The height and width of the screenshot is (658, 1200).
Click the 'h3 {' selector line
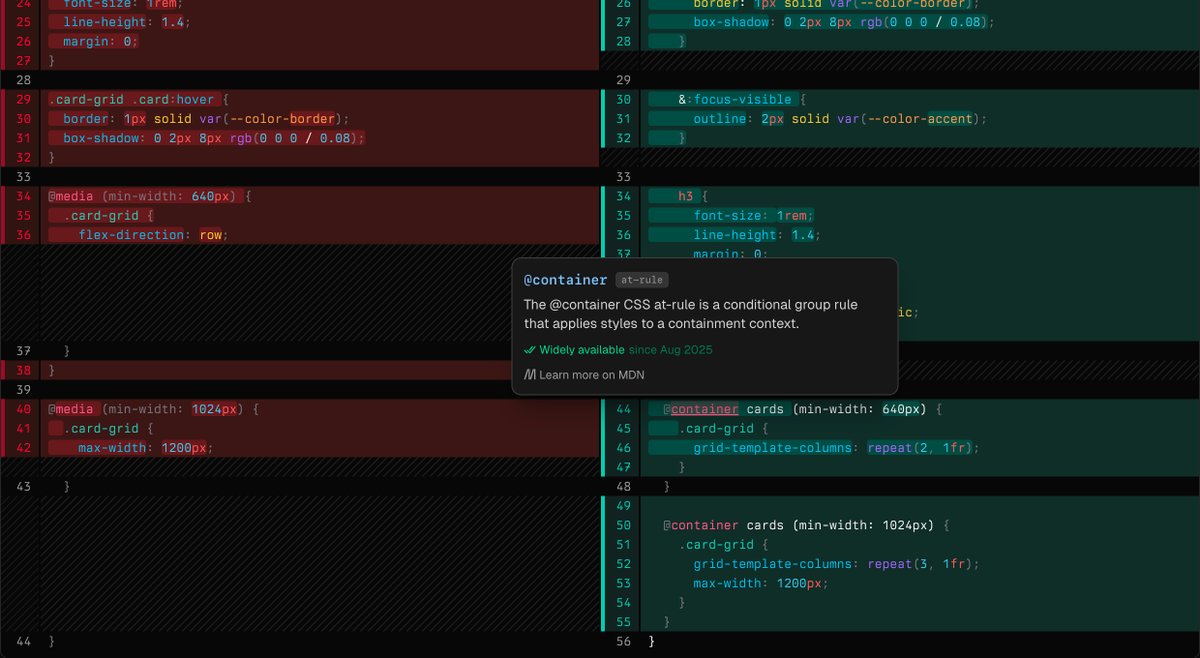point(693,196)
